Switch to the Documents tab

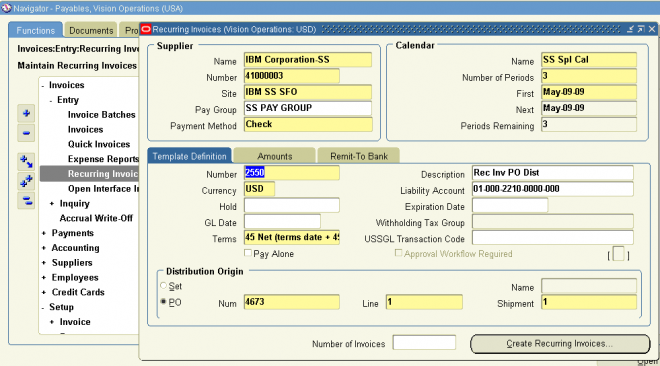coord(91,30)
